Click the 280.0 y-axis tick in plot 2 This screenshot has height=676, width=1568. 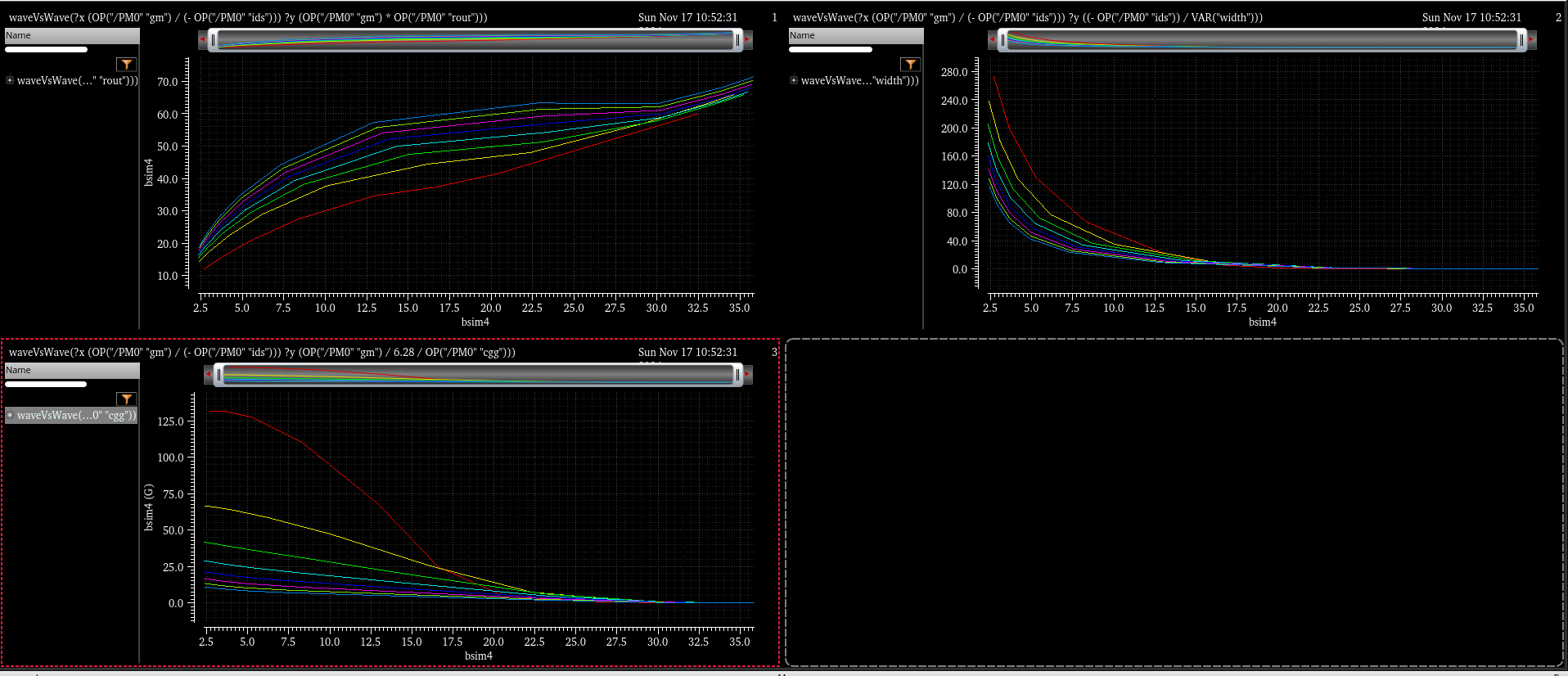[954, 72]
